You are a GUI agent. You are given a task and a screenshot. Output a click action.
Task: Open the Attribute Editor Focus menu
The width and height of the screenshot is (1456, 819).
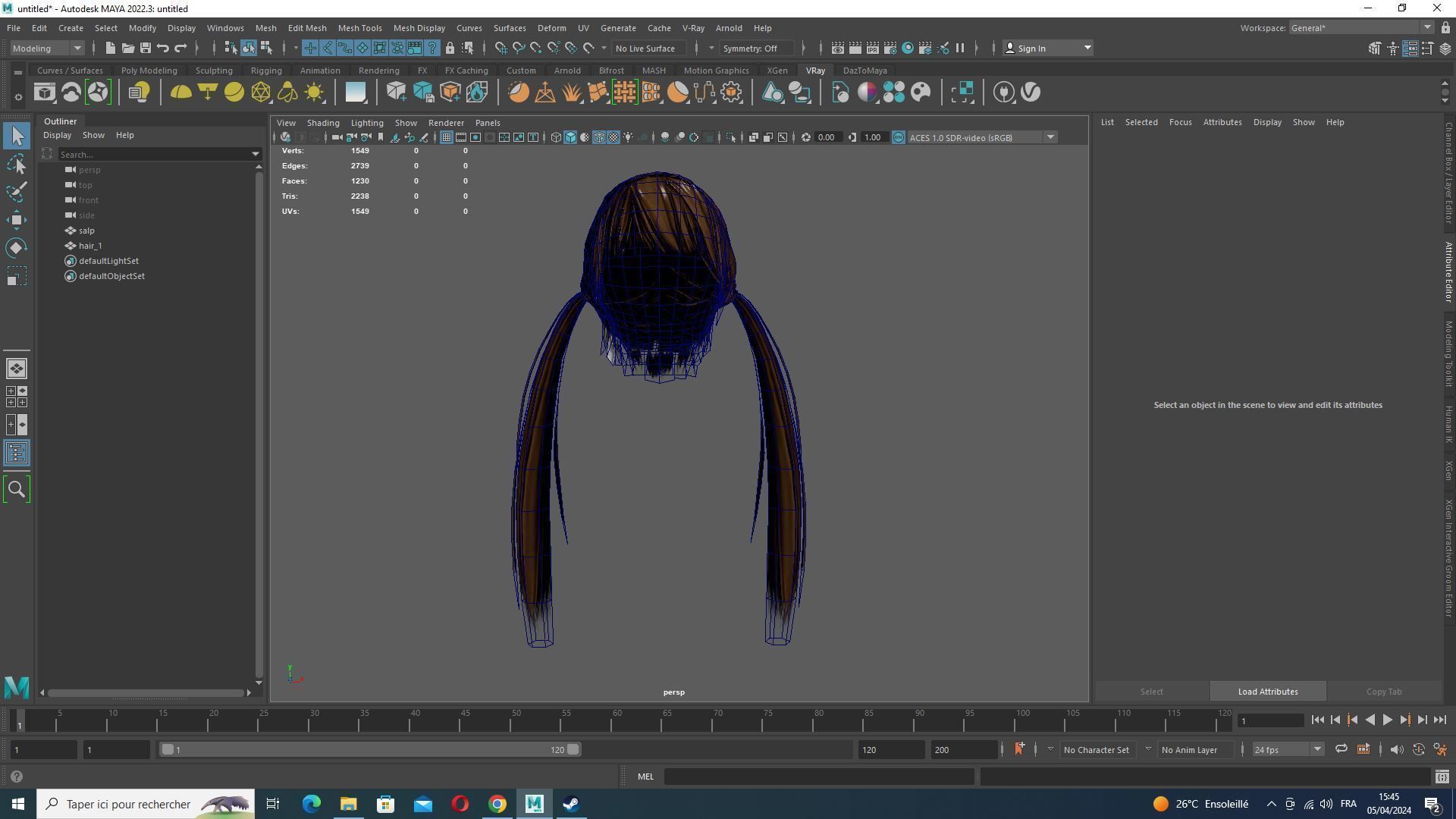1180,122
